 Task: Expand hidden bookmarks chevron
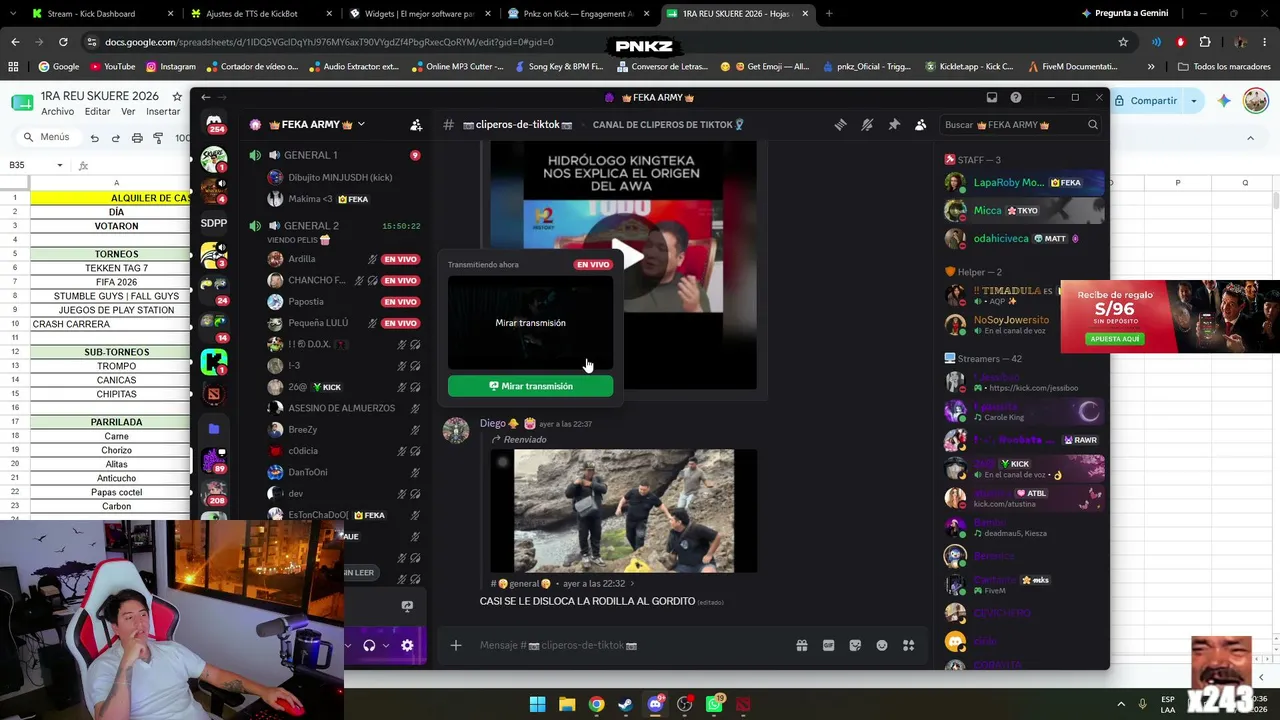pyautogui.click(x=1151, y=67)
